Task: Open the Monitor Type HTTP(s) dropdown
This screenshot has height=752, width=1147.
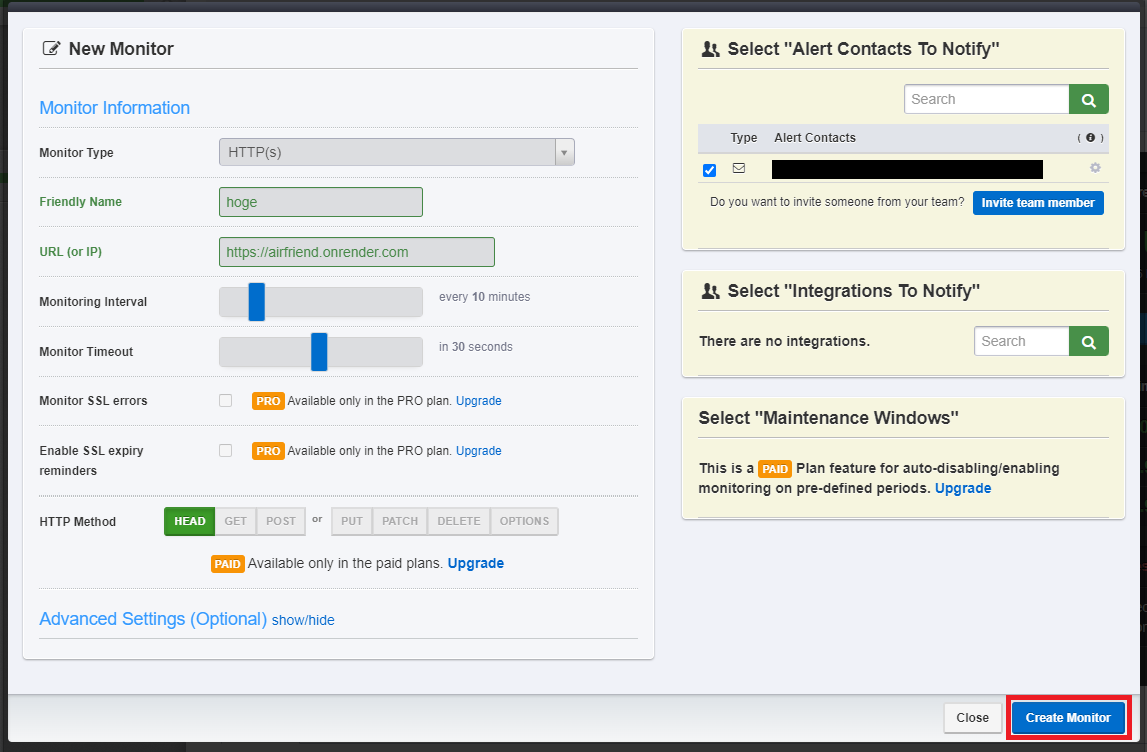Action: click(x=396, y=152)
